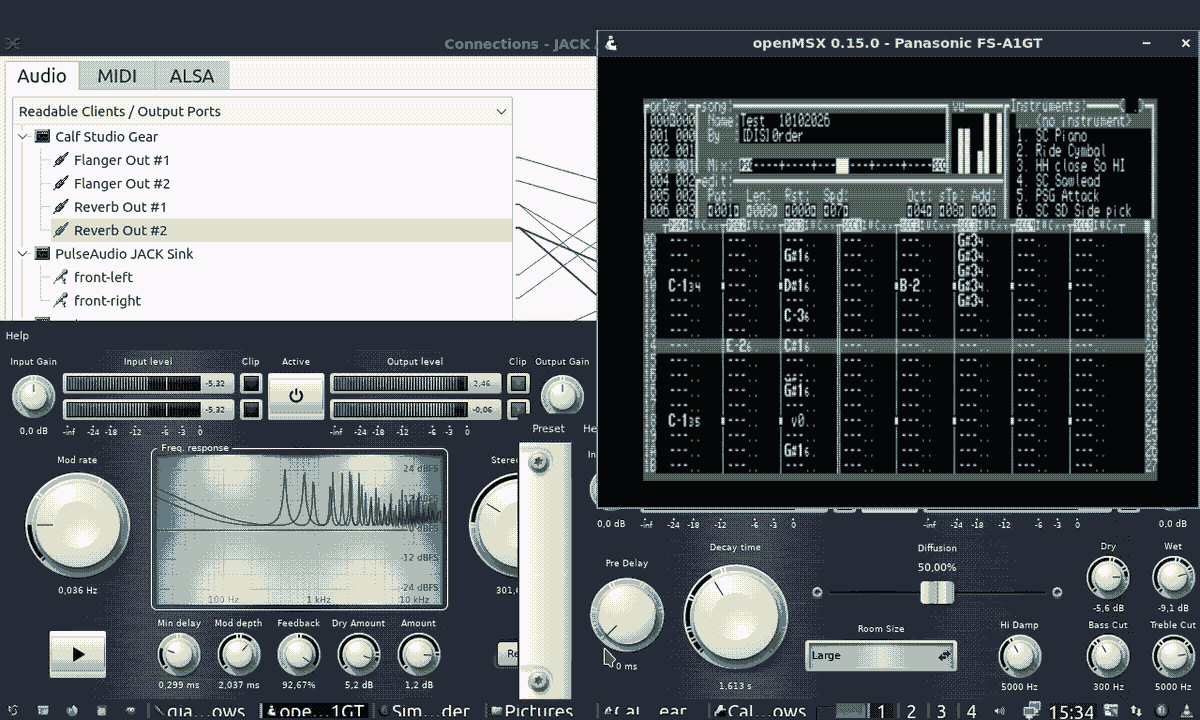
Task: Click the Feedback knob
Action: (298, 655)
